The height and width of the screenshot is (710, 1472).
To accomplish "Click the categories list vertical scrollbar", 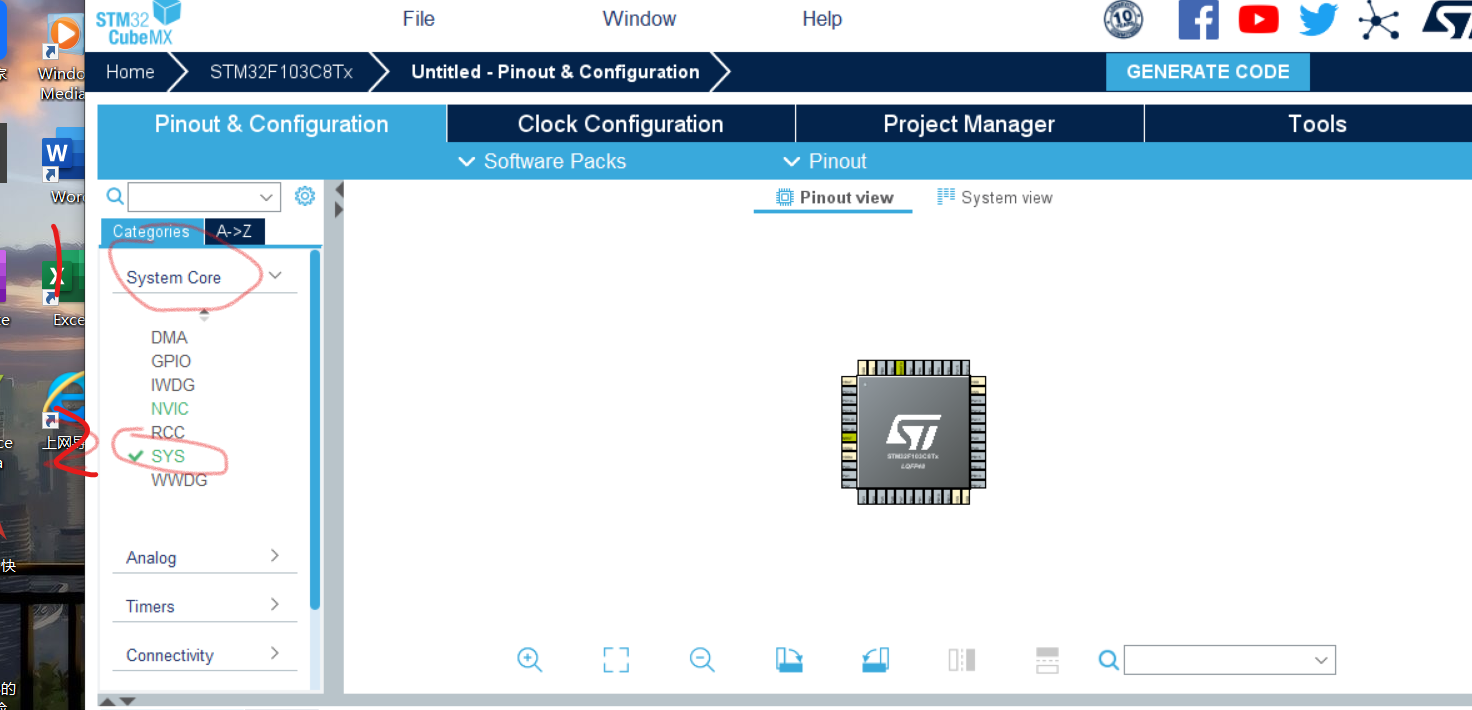I will [315, 430].
